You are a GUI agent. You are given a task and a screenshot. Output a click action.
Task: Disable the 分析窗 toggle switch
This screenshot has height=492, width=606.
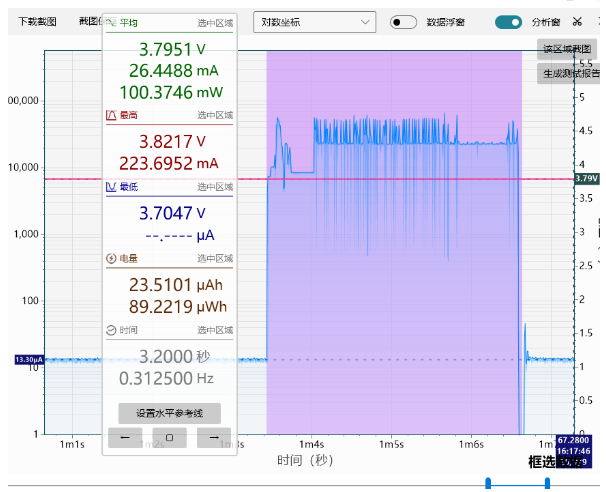(508, 22)
